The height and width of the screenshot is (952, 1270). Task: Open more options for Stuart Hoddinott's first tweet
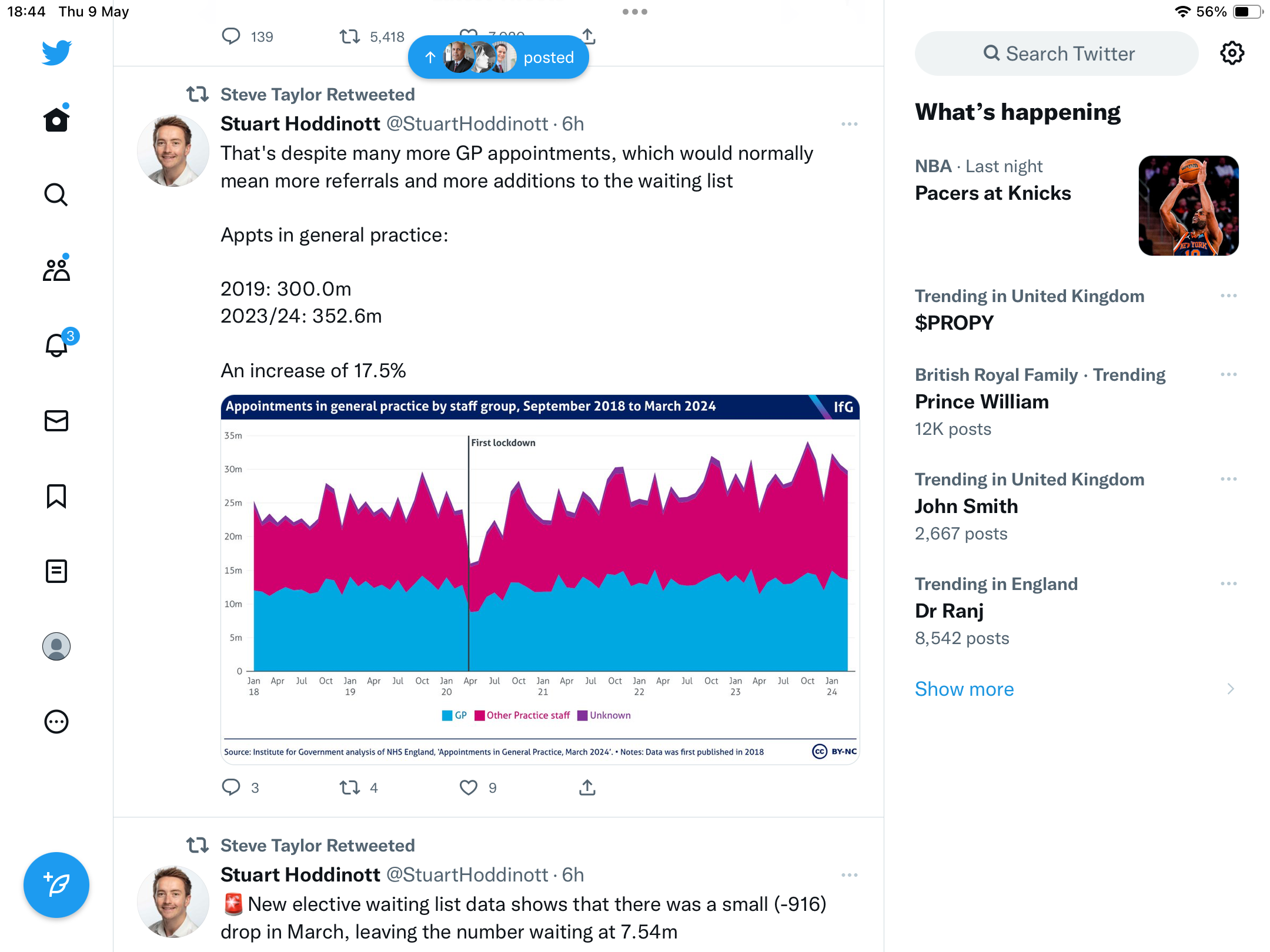(850, 124)
